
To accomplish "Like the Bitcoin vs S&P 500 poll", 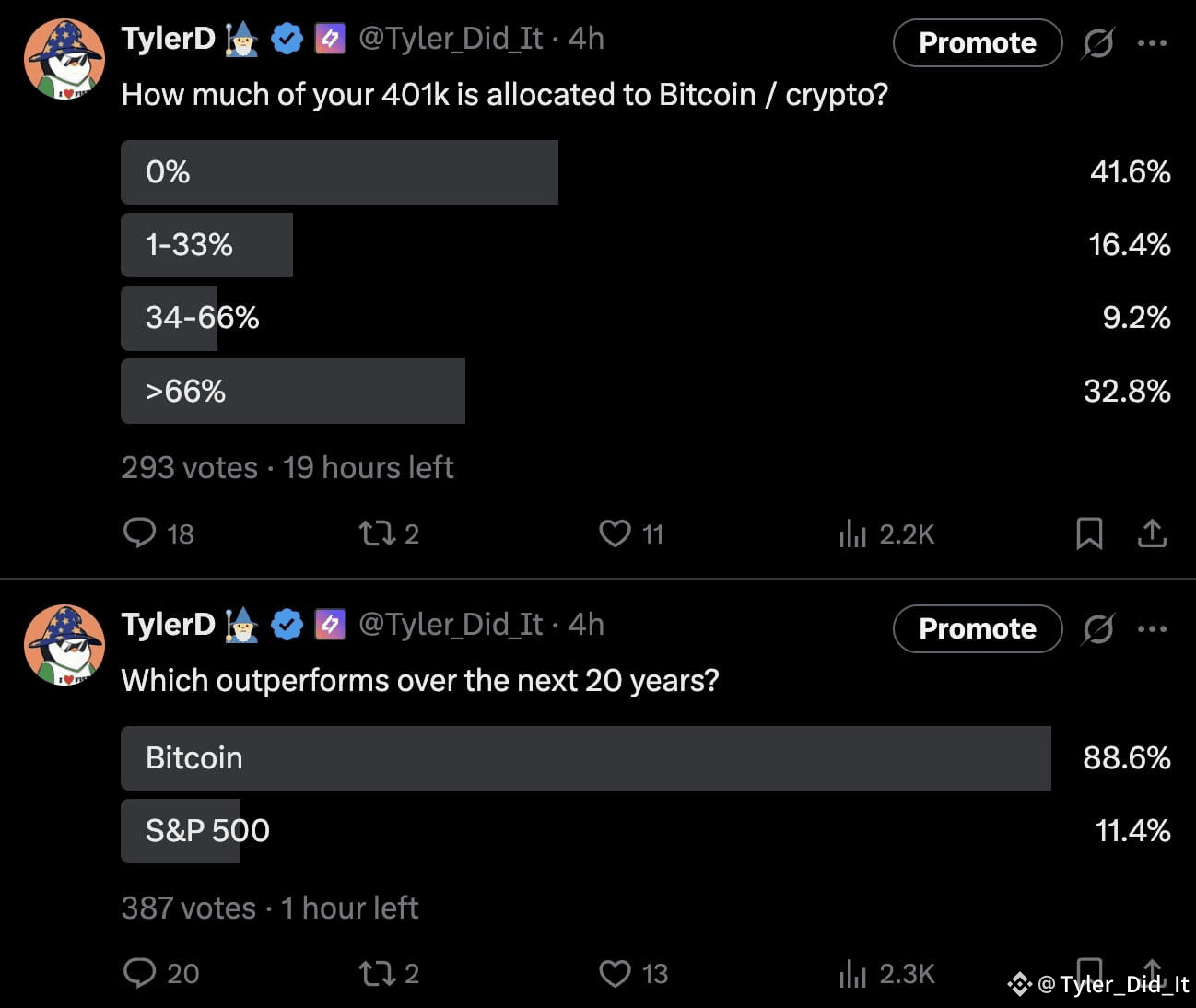I will pyautogui.click(x=633, y=973).
